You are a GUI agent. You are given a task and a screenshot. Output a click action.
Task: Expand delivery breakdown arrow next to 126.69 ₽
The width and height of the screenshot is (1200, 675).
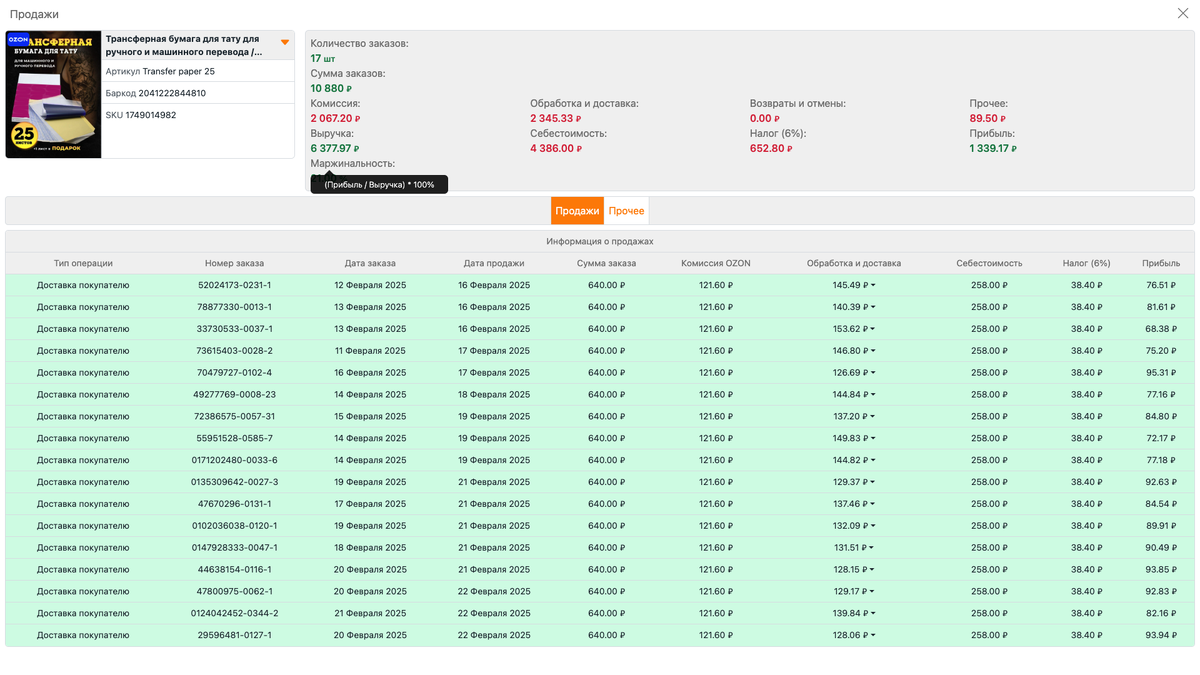[x=873, y=373]
